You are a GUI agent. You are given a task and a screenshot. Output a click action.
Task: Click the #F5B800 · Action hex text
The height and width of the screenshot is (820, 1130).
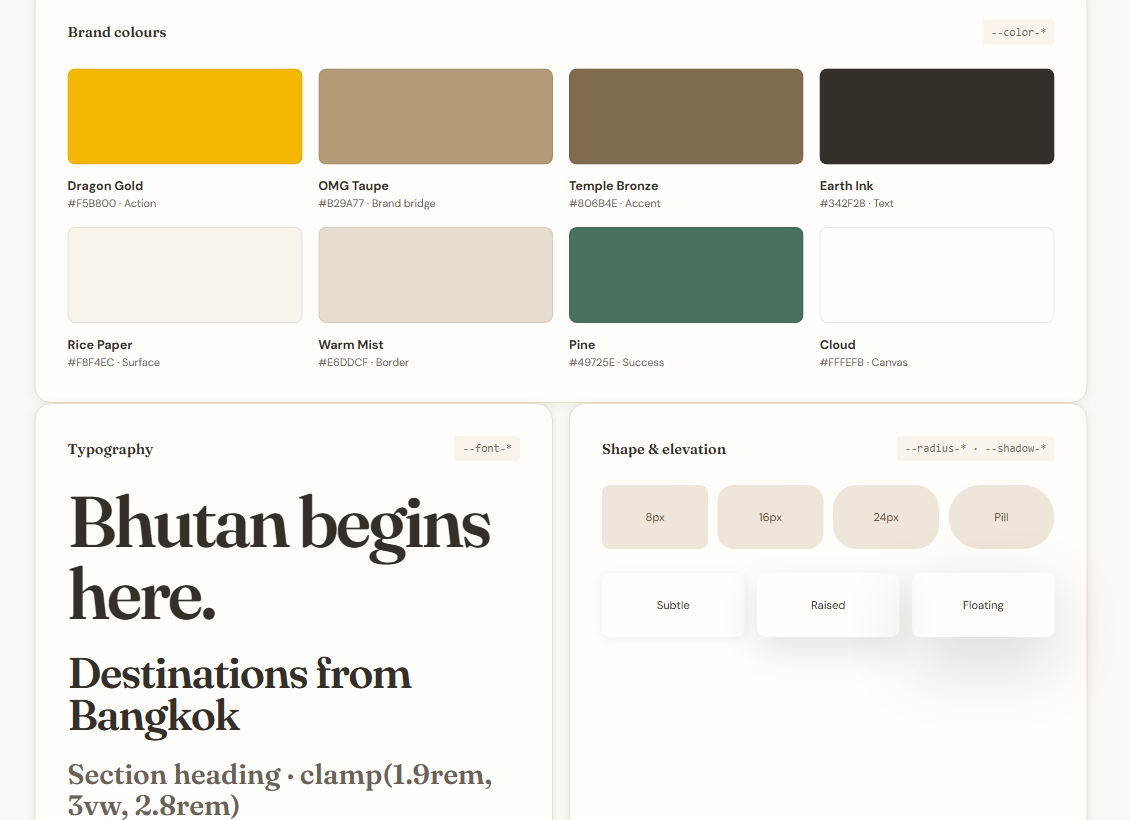112,203
